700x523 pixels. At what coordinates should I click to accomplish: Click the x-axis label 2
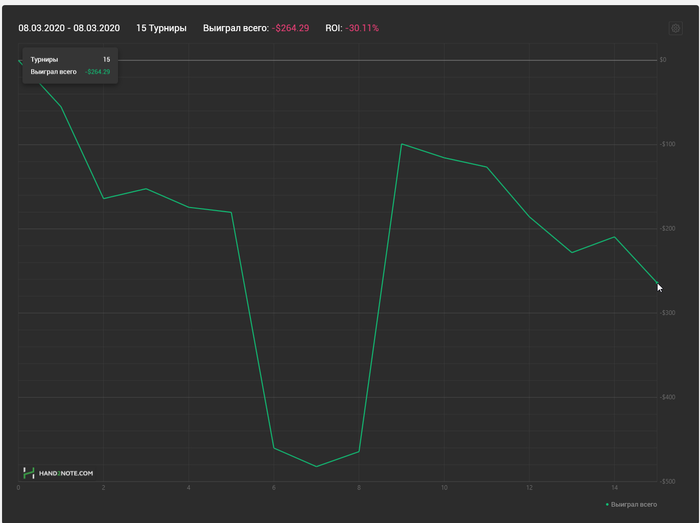click(x=104, y=488)
